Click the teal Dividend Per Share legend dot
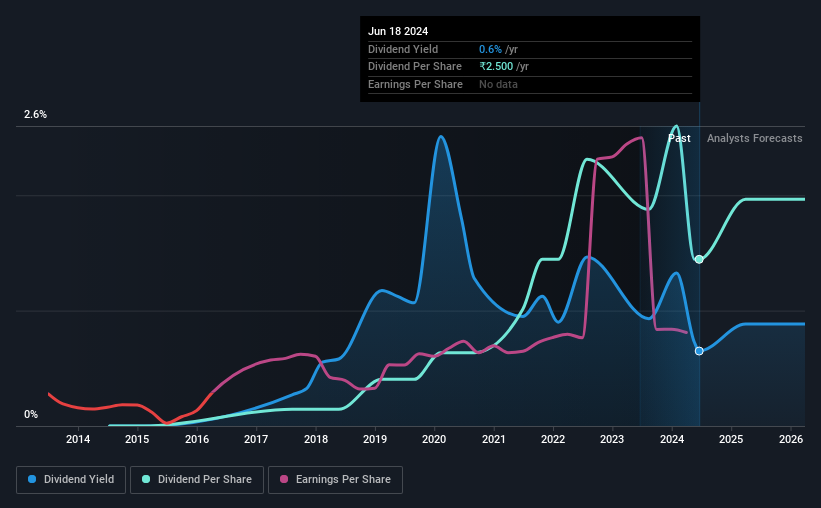 [x=146, y=479]
